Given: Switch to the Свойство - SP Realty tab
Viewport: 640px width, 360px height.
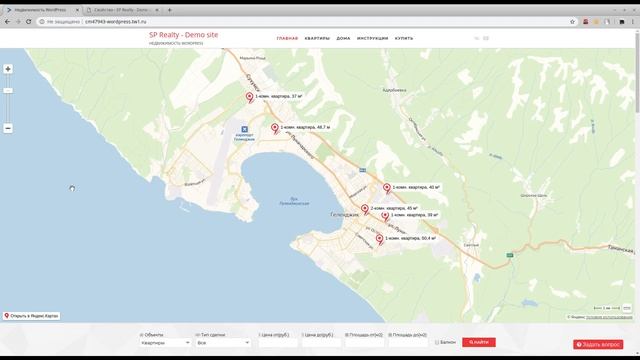Looking at the screenshot, I should [122, 10].
